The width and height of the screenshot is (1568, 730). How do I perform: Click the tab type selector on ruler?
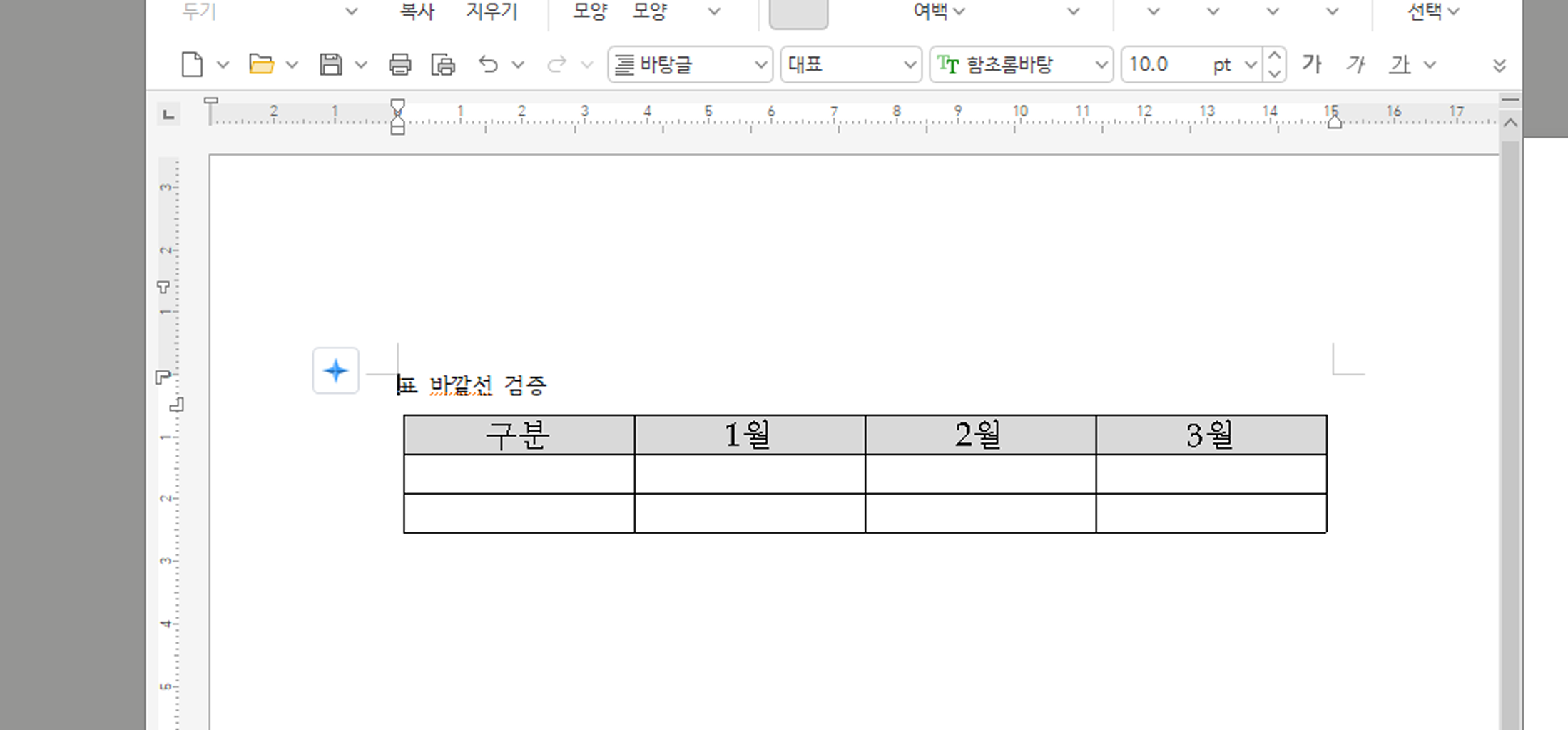pos(168,114)
